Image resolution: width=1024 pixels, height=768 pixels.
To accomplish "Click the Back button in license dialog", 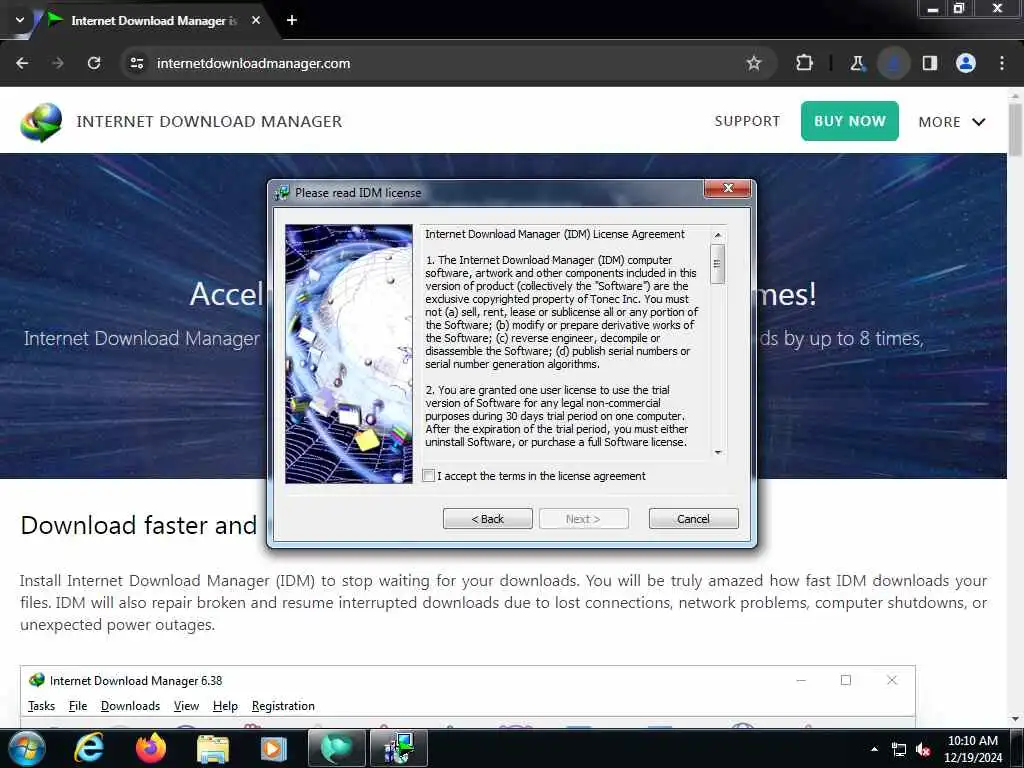I will tap(488, 519).
